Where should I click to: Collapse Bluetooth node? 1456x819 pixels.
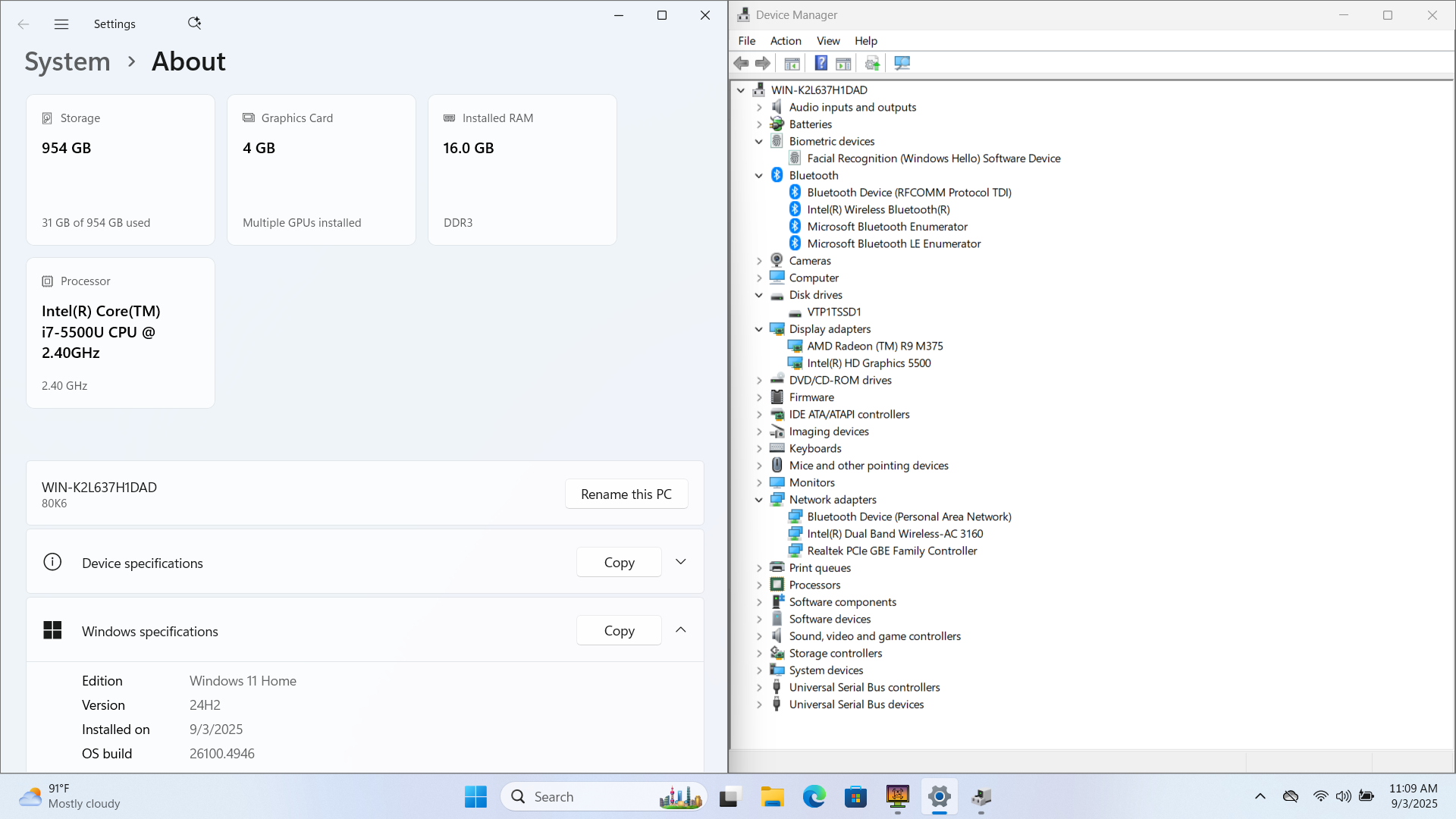(759, 176)
